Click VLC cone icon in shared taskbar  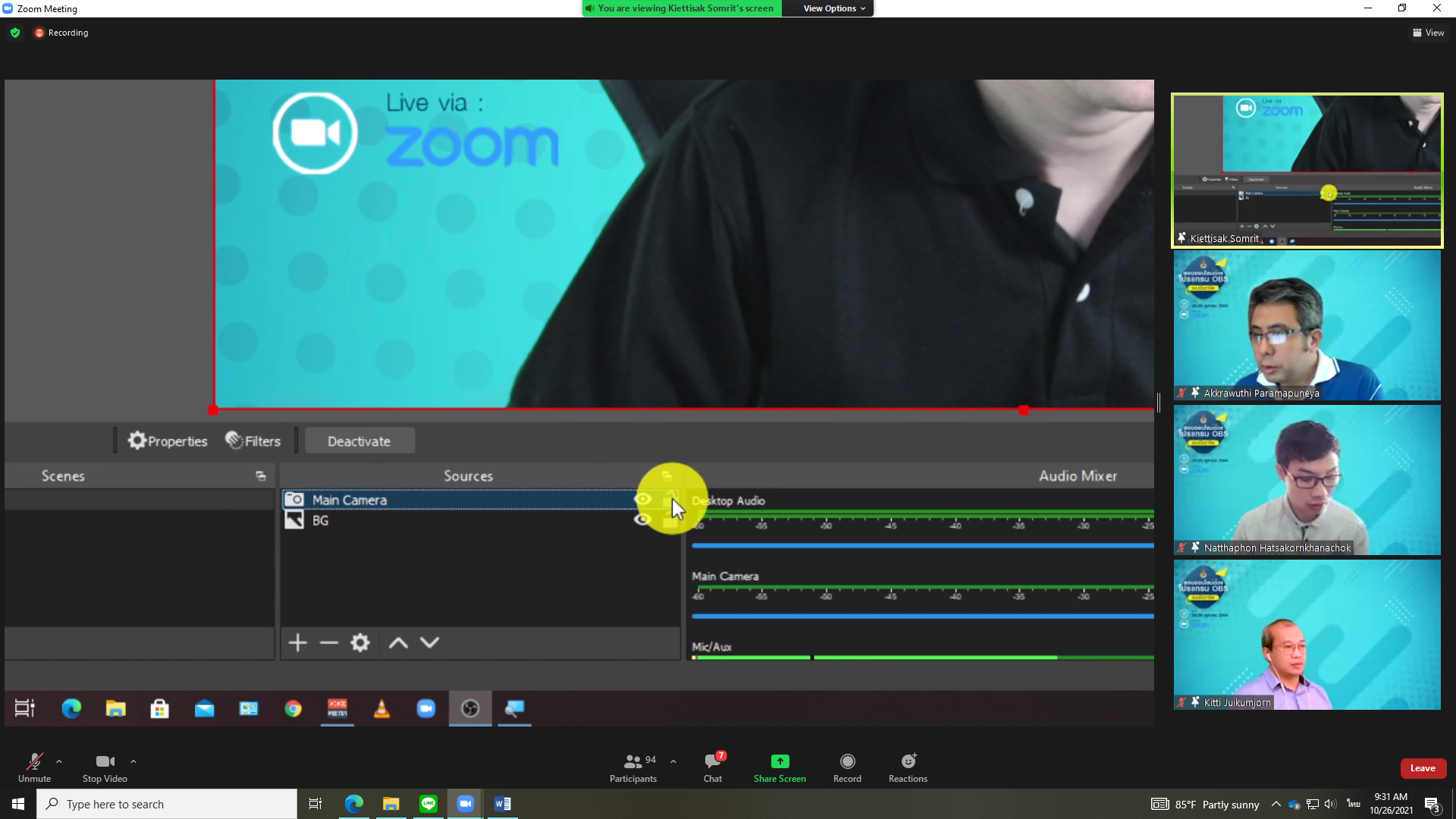pos(381,708)
